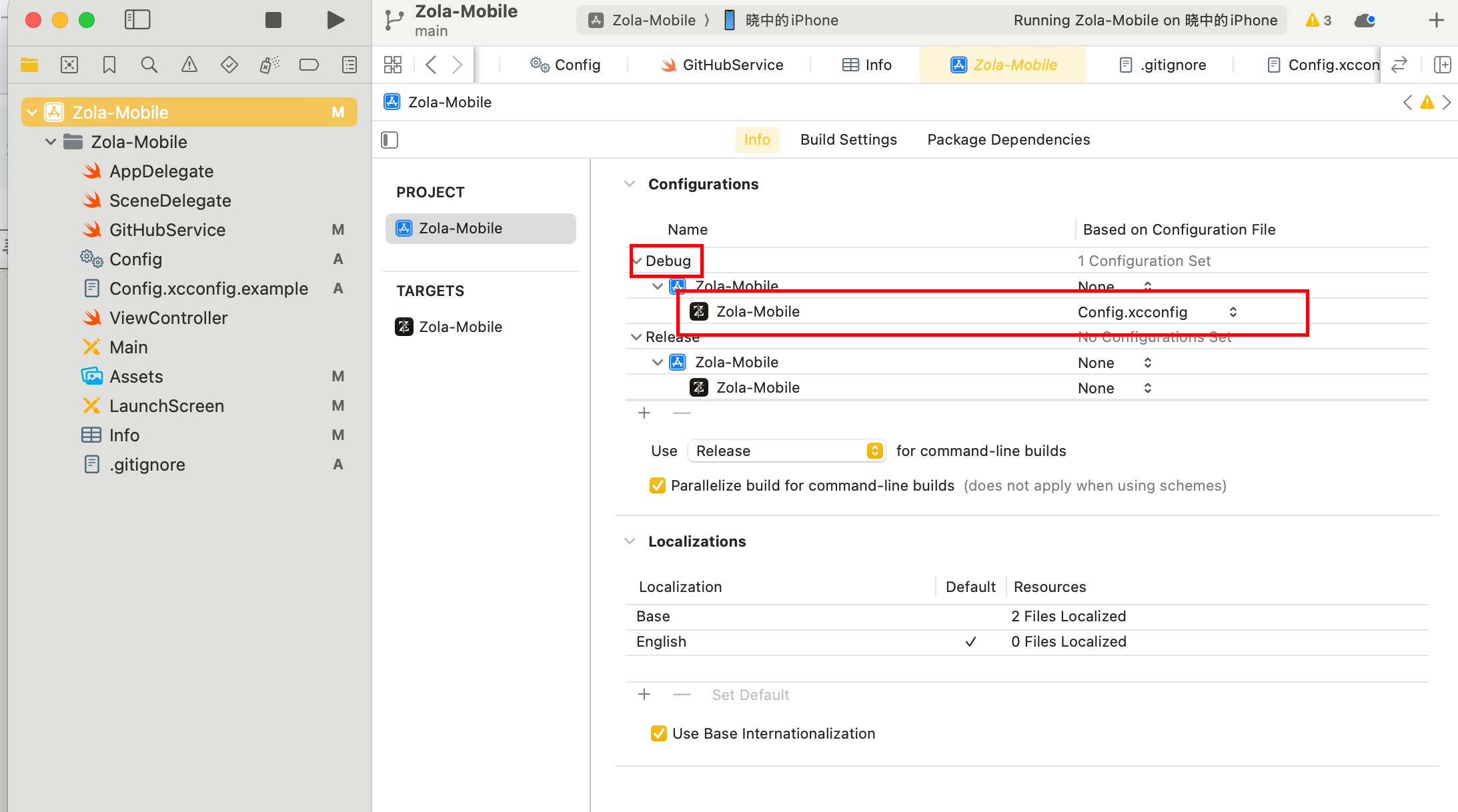Stop the running Zola-Mobile app

pos(273,20)
